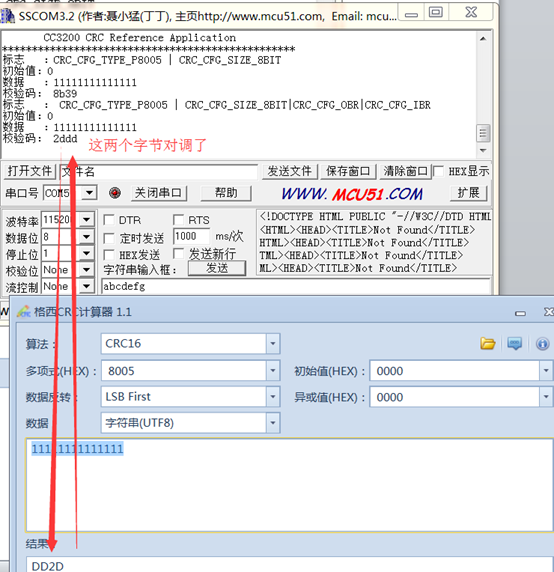This screenshot has width=554, height=572.
Task: Click the 帮助 button
Action: [x=226, y=193]
